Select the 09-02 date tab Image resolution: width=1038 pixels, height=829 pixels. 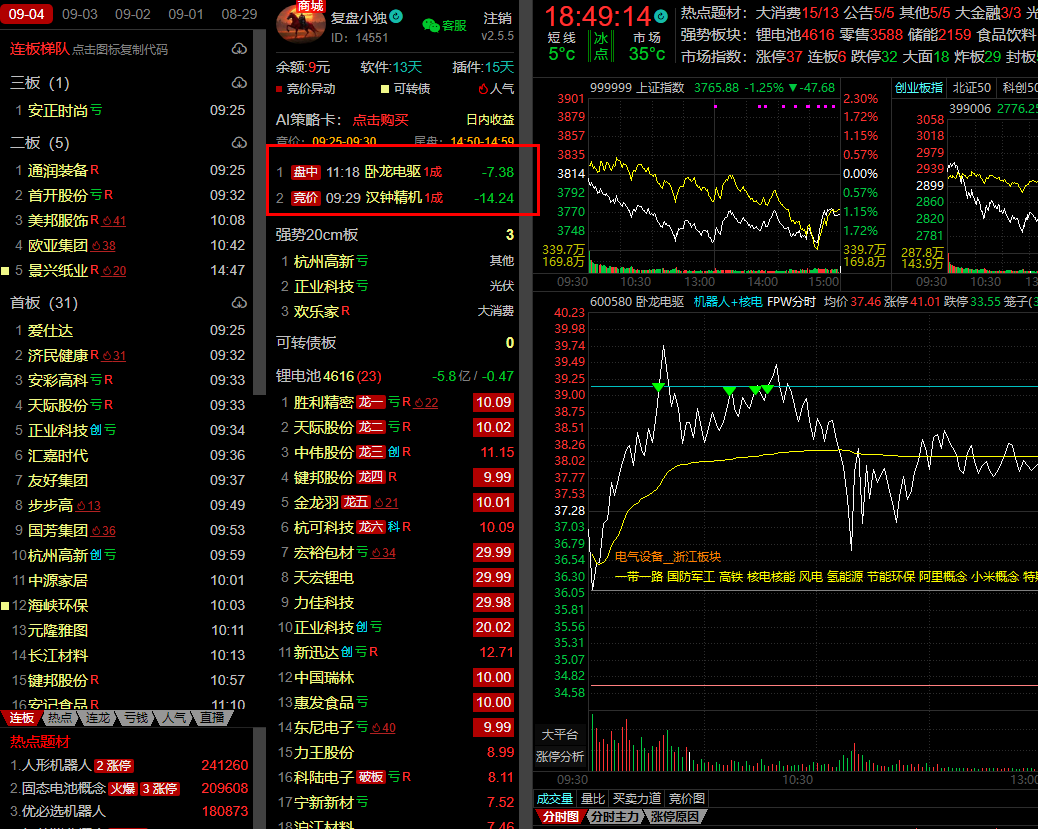click(132, 14)
